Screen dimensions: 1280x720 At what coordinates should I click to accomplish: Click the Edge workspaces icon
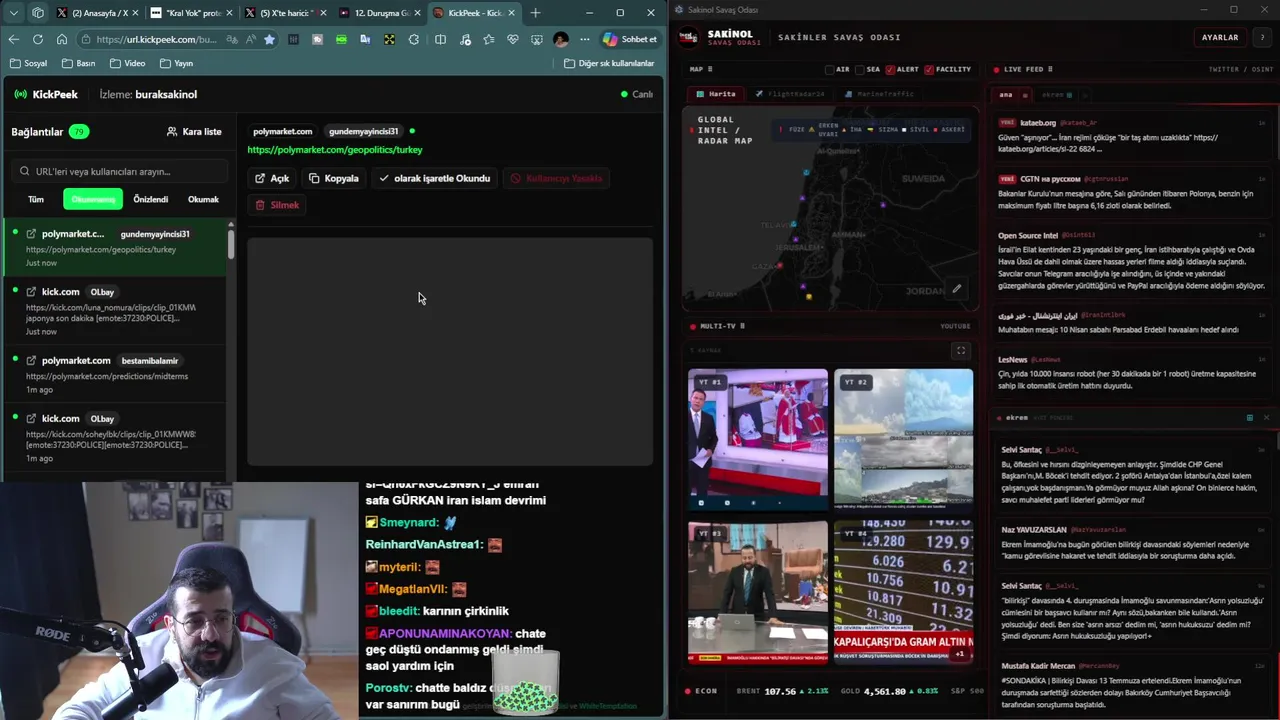point(38,13)
